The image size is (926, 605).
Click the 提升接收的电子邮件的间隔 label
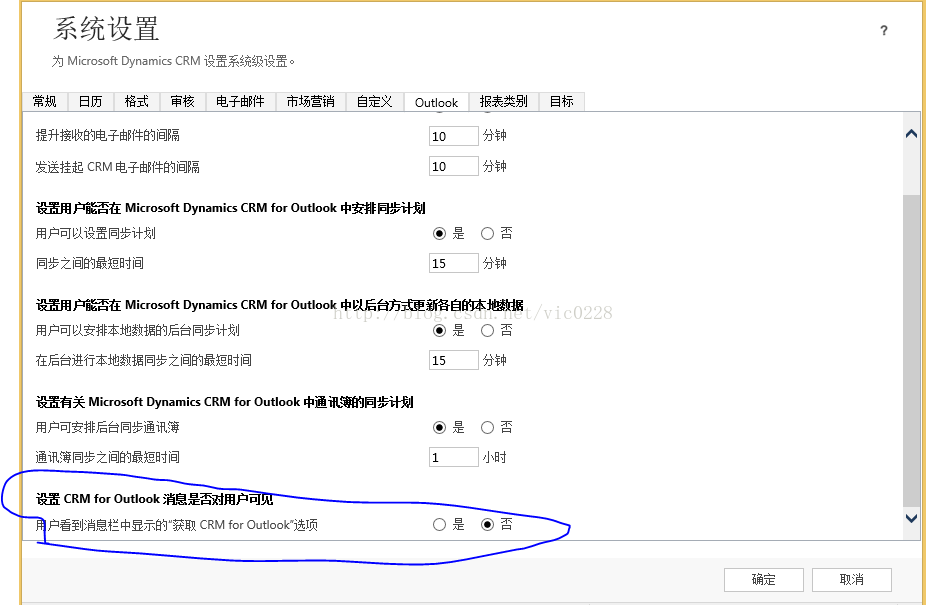click(107, 135)
